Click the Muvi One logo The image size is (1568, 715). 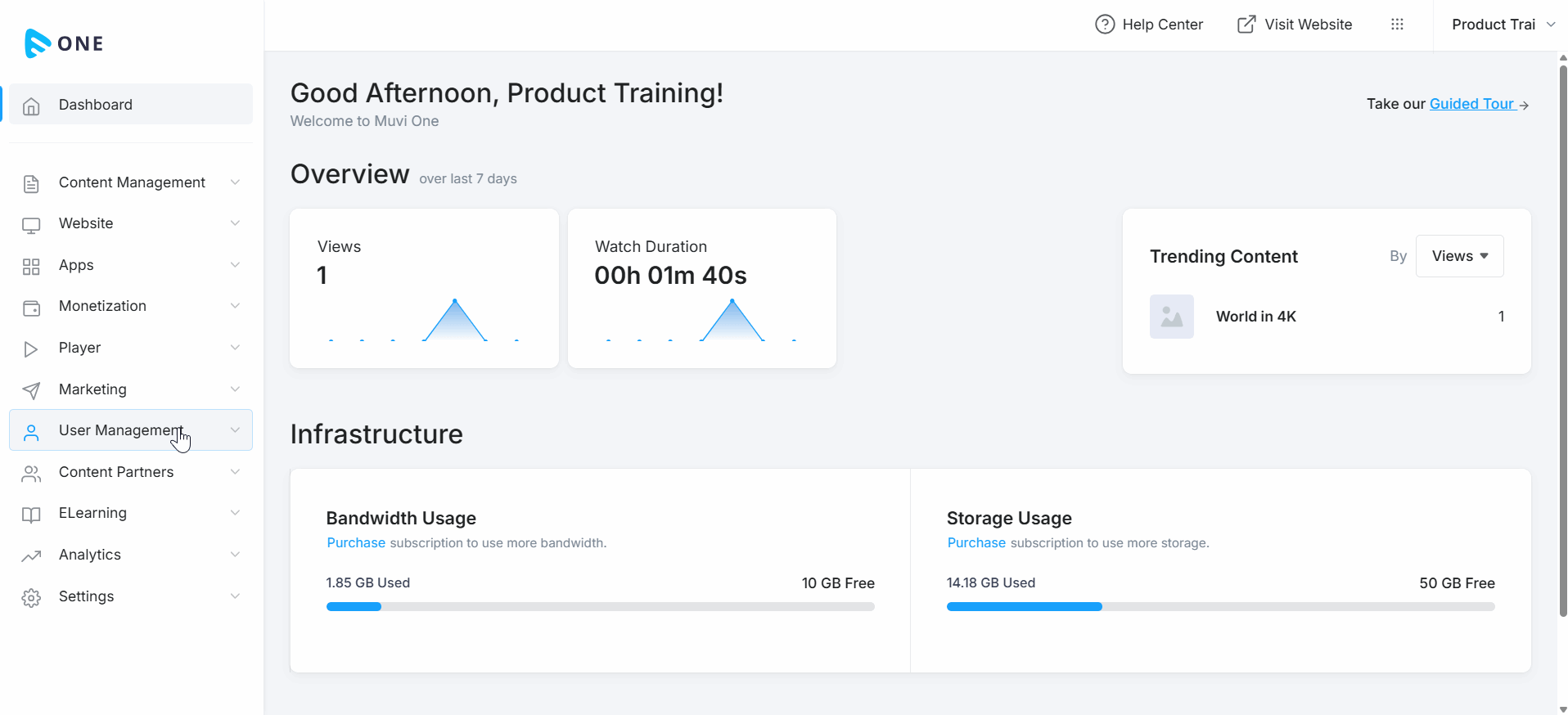64,43
